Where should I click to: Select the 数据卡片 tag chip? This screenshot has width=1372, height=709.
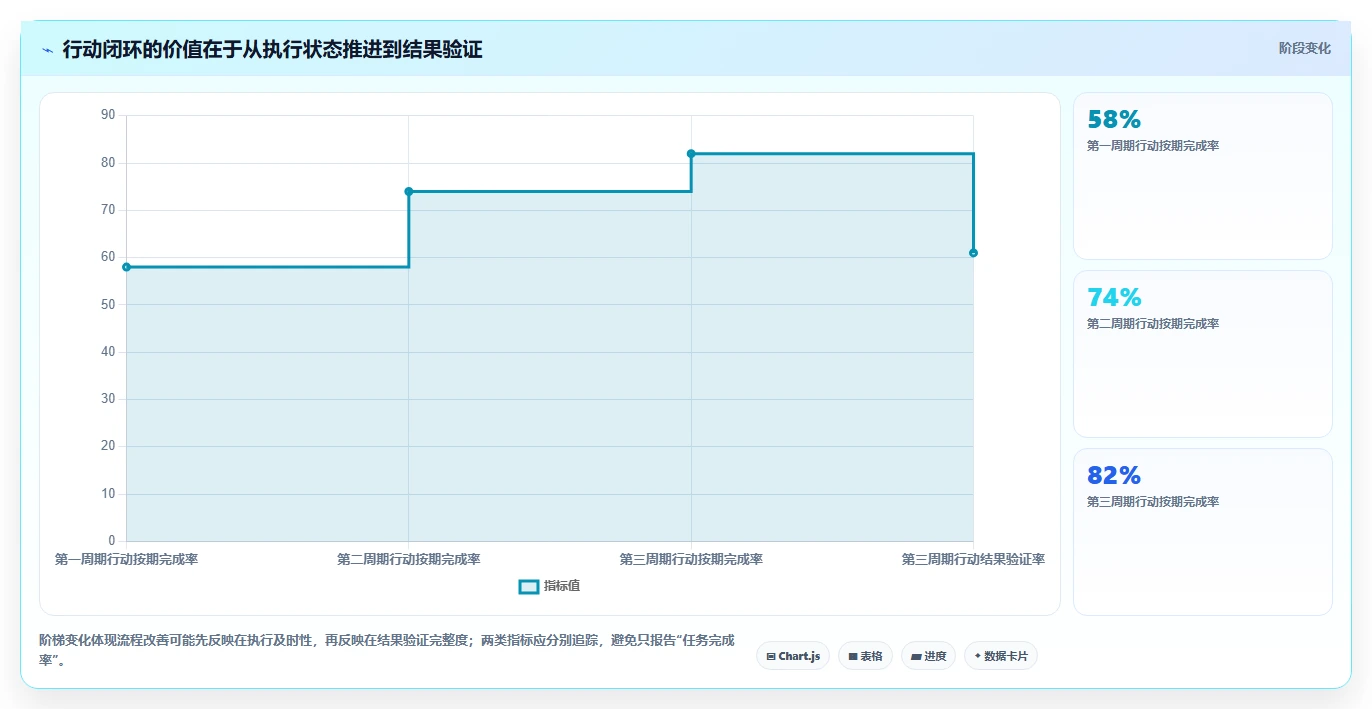(x=1001, y=656)
